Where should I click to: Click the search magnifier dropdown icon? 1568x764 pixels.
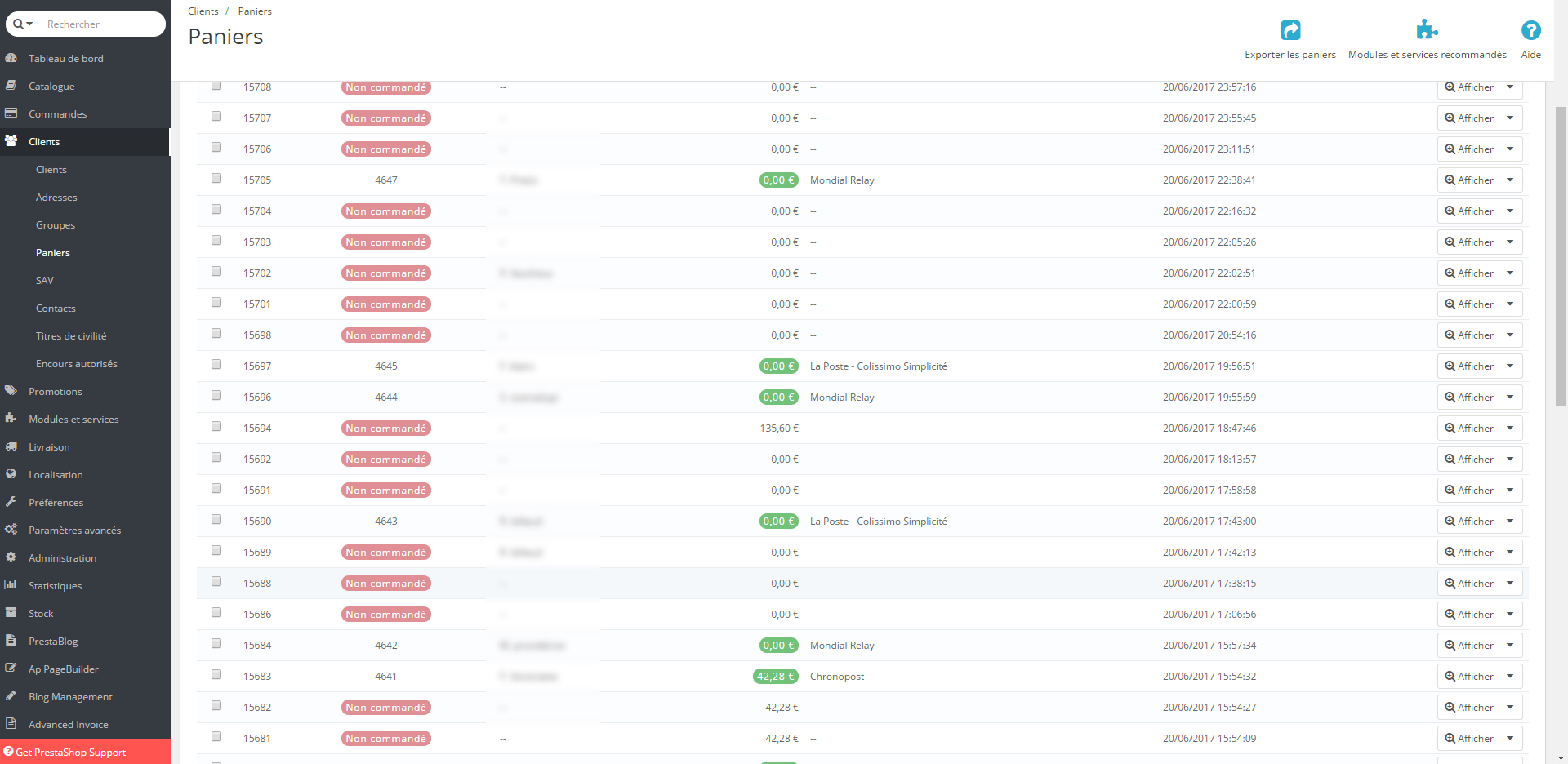(23, 24)
